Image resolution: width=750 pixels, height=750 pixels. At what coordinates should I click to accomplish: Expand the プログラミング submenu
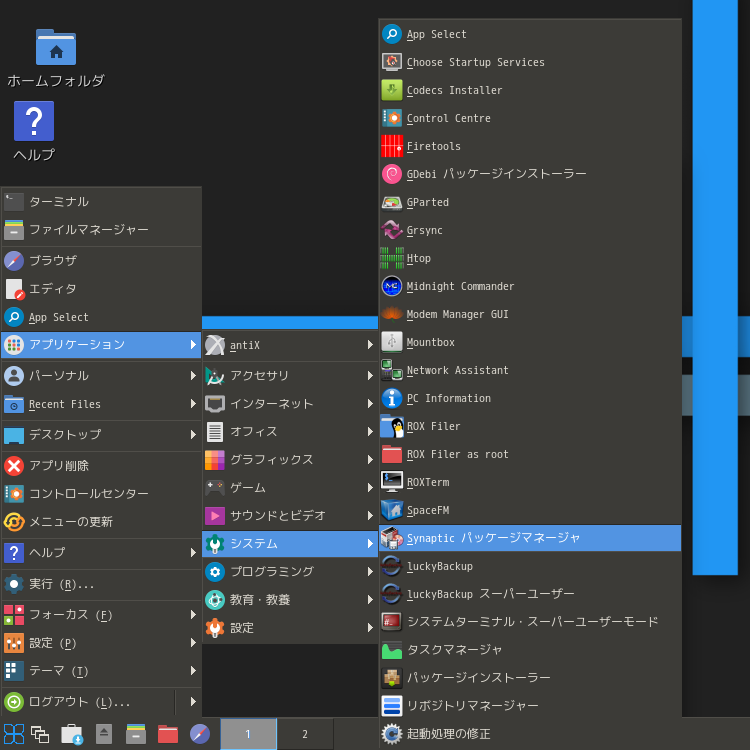pos(290,572)
